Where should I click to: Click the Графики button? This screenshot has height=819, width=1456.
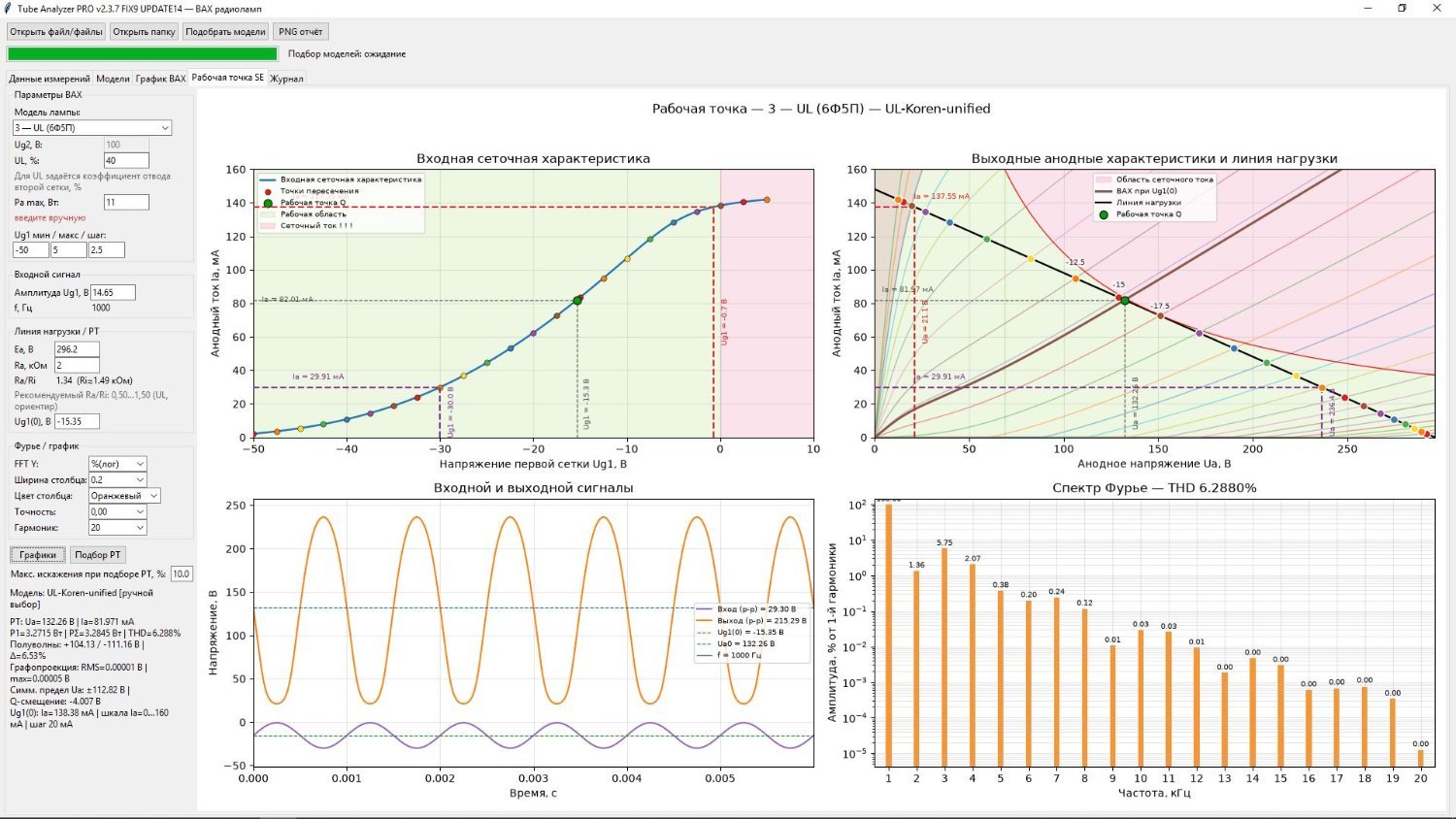tap(38, 555)
